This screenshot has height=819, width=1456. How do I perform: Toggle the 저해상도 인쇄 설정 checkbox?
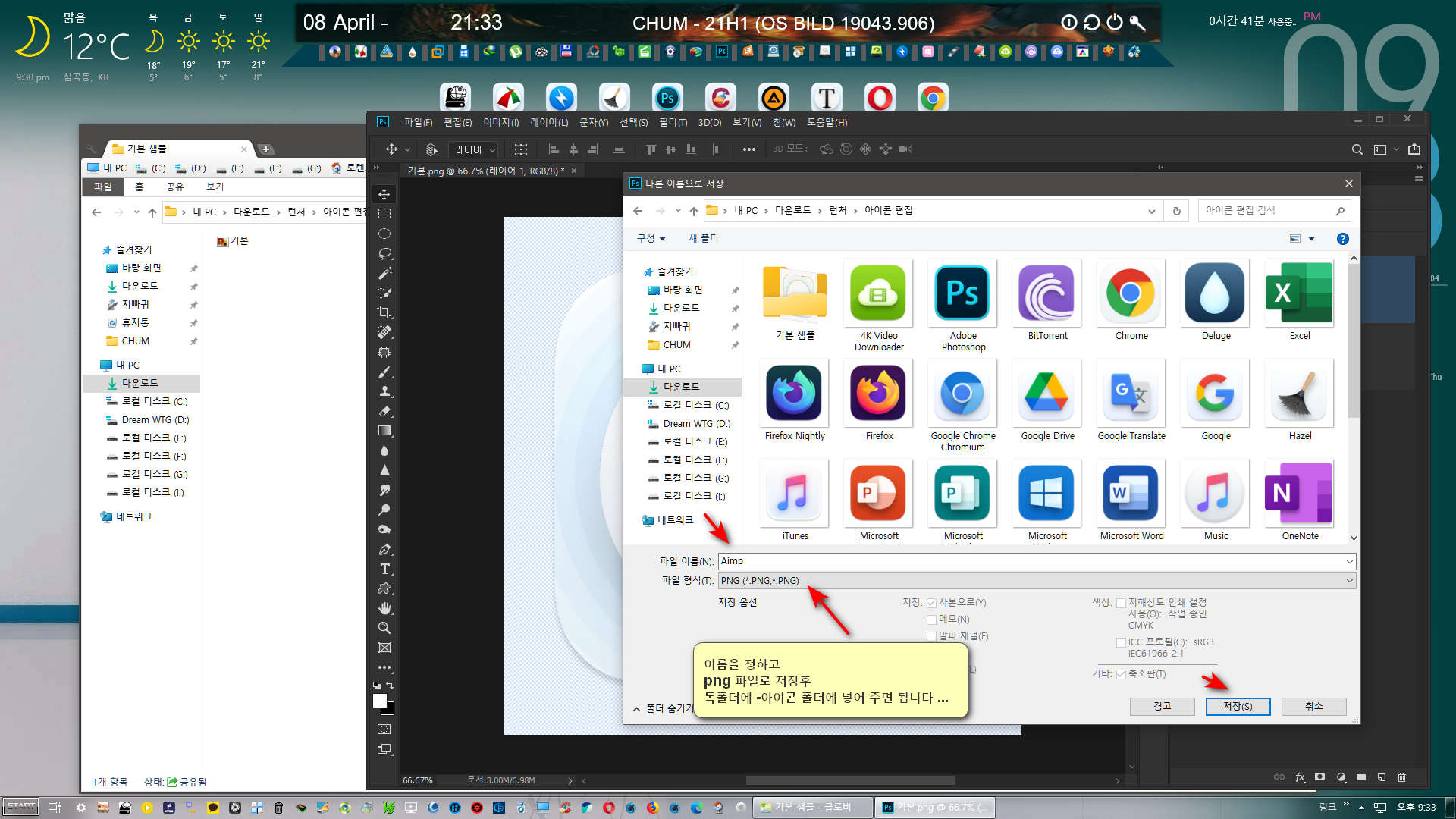coord(1121,603)
